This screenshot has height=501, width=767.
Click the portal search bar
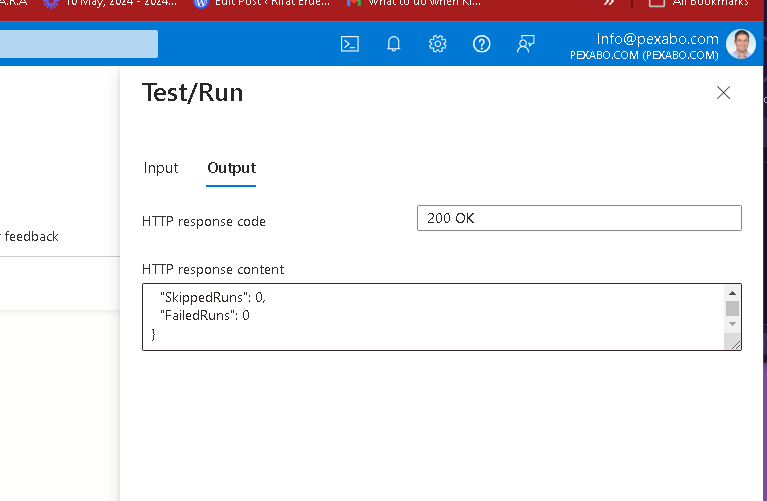79,44
